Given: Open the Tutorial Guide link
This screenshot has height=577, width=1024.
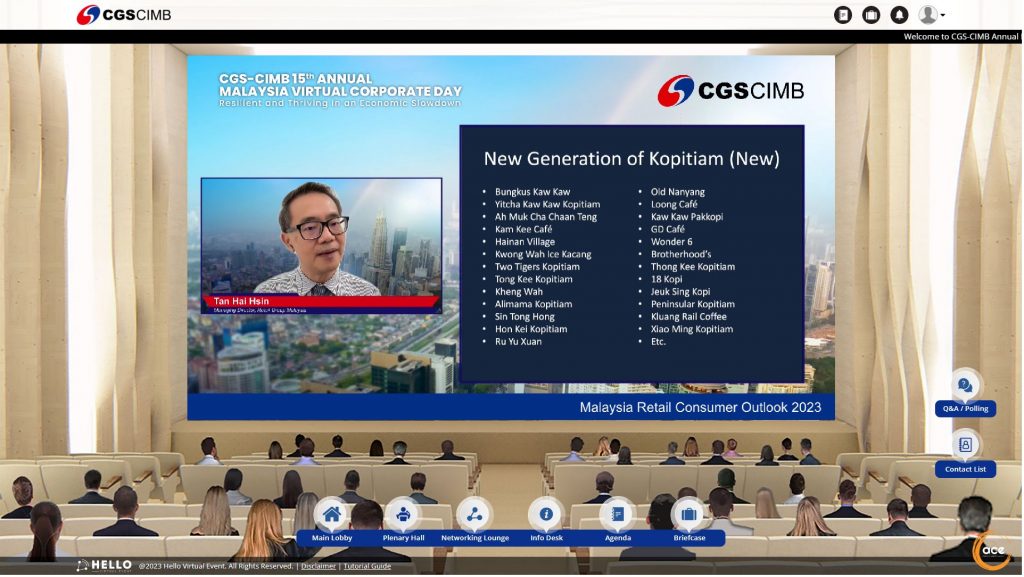Looking at the screenshot, I should pos(367,565).
